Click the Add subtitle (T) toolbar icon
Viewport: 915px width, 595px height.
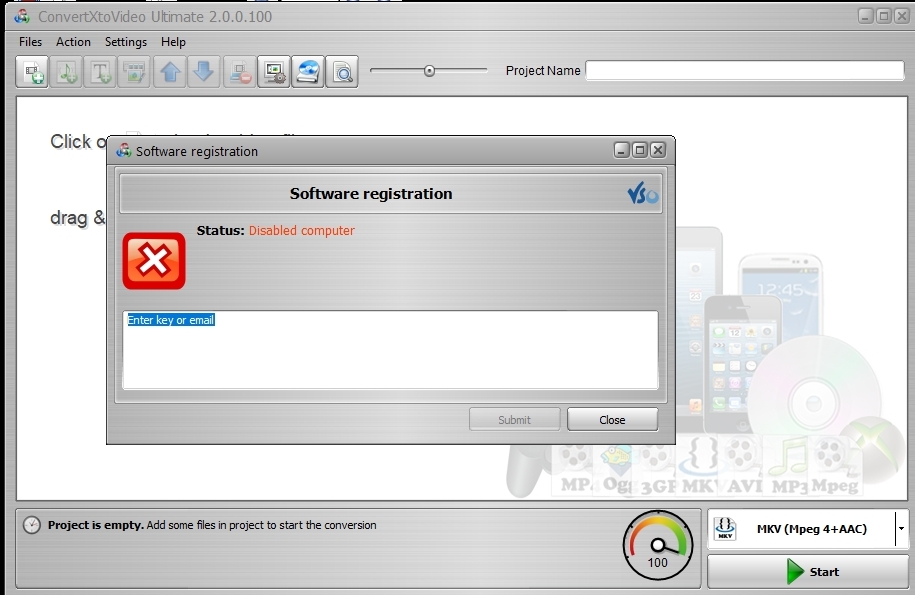point(100,72)
